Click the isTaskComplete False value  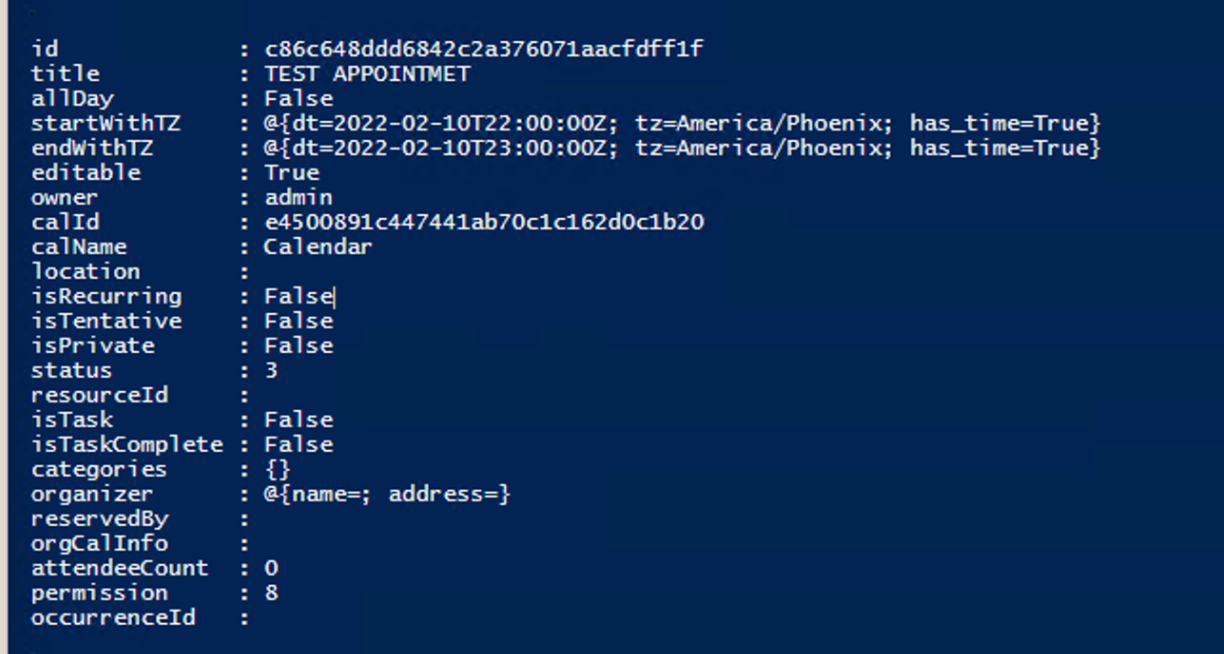coord(298,445)
